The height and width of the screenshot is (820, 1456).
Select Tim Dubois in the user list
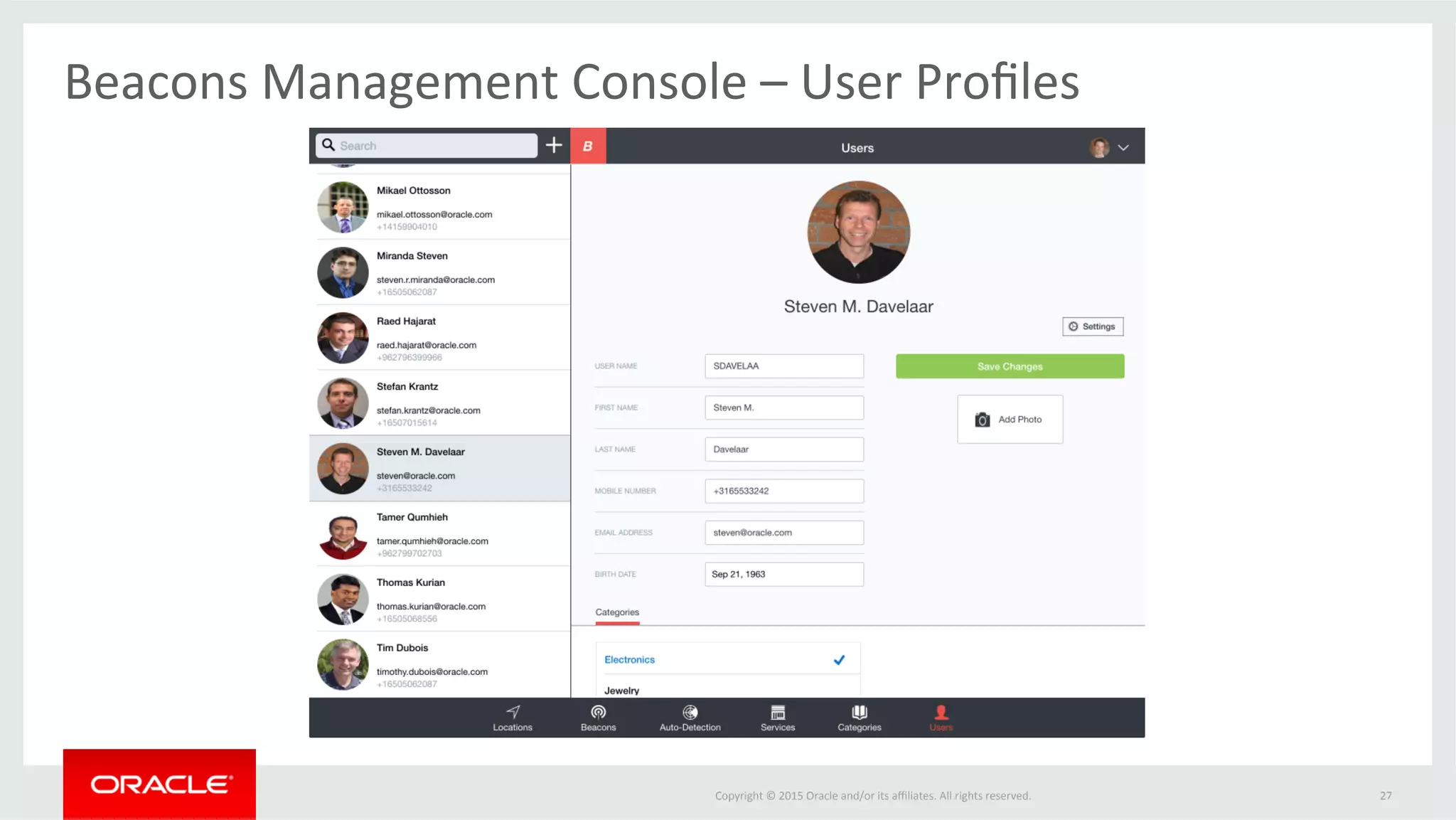[x=439, y=665]
